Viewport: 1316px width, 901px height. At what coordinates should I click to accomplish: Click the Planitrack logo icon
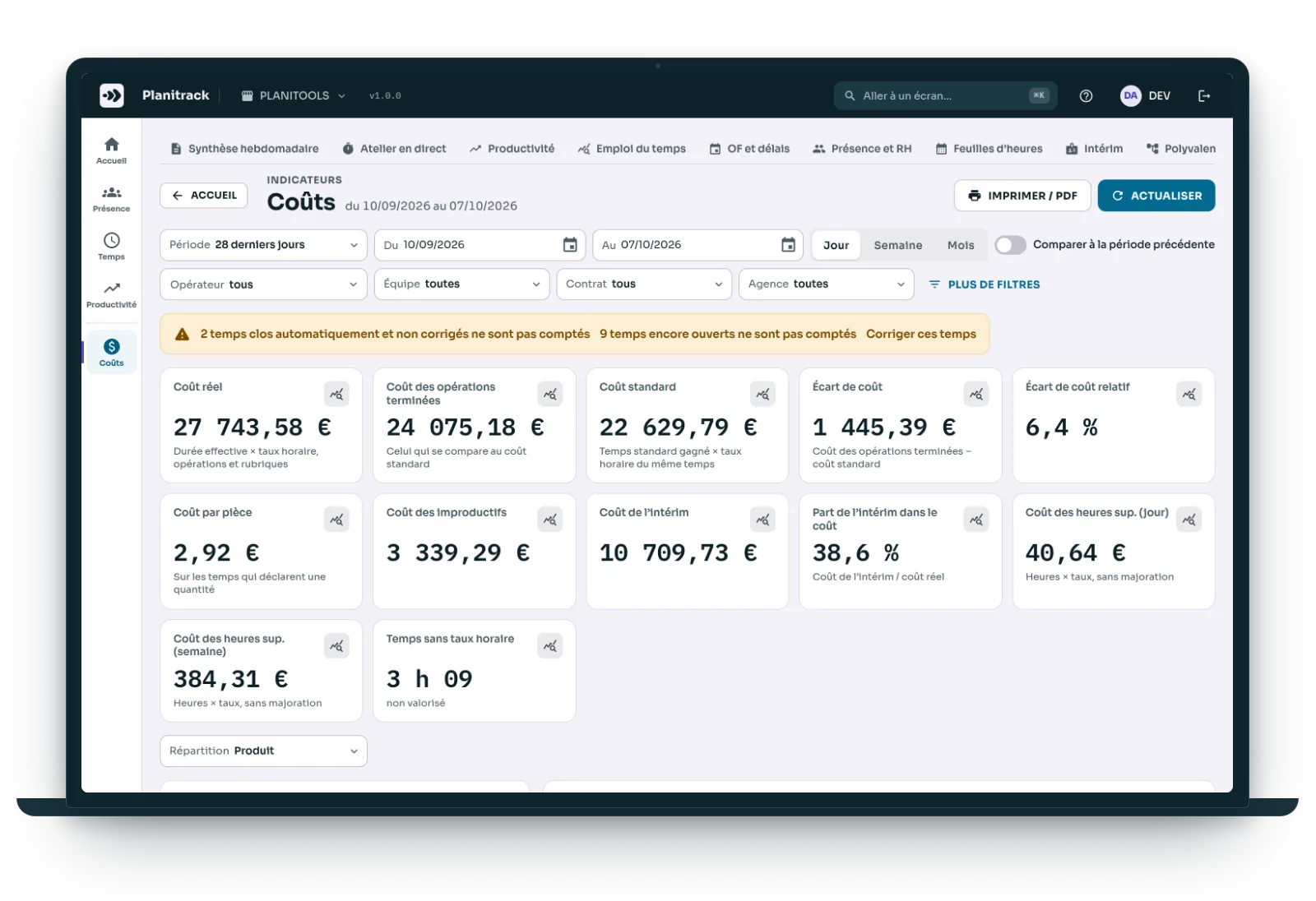pyautogui.click(x=112, y=95)
